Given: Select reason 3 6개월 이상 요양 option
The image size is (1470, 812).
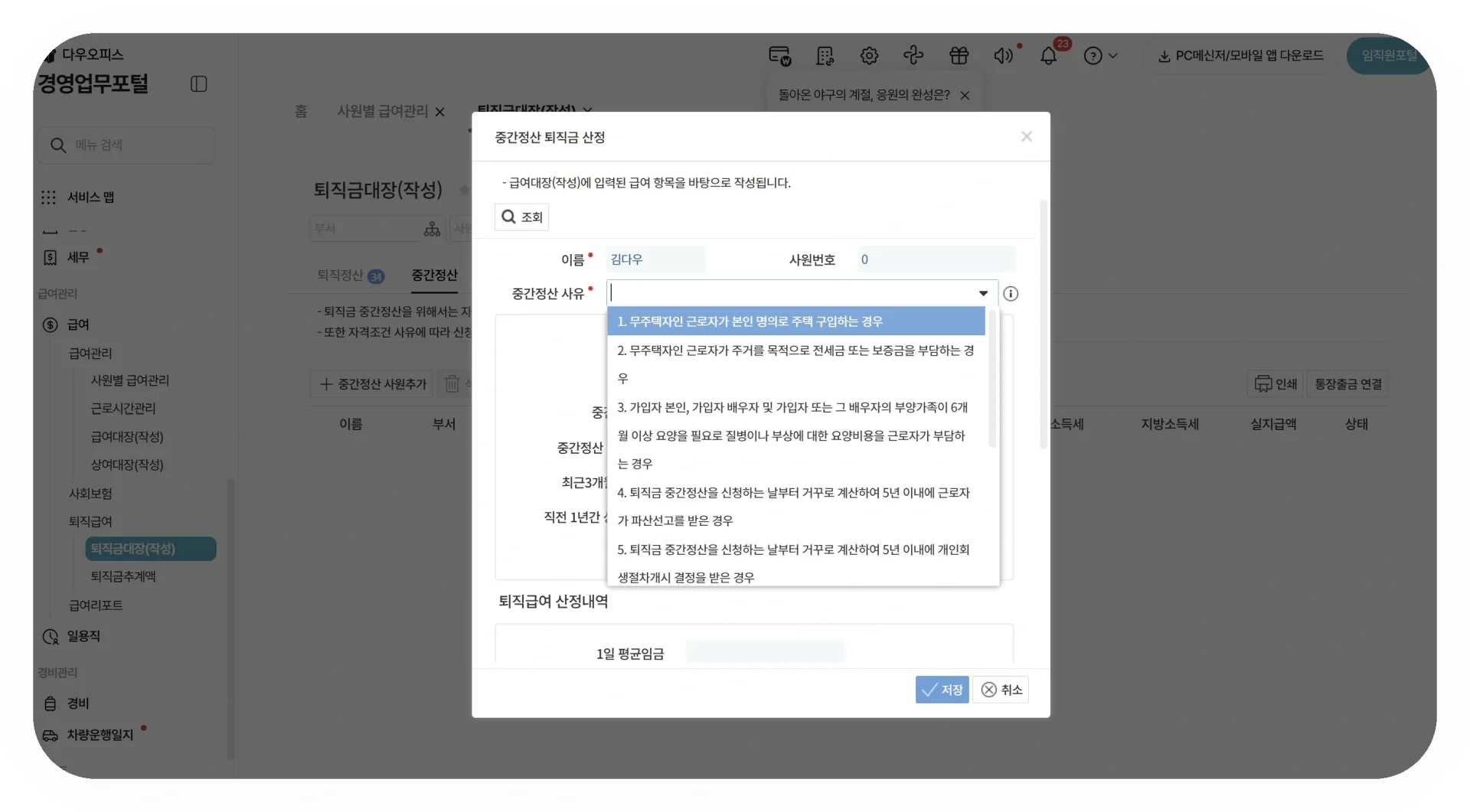Looking at the screenshot, I should (x=796, y=436).
